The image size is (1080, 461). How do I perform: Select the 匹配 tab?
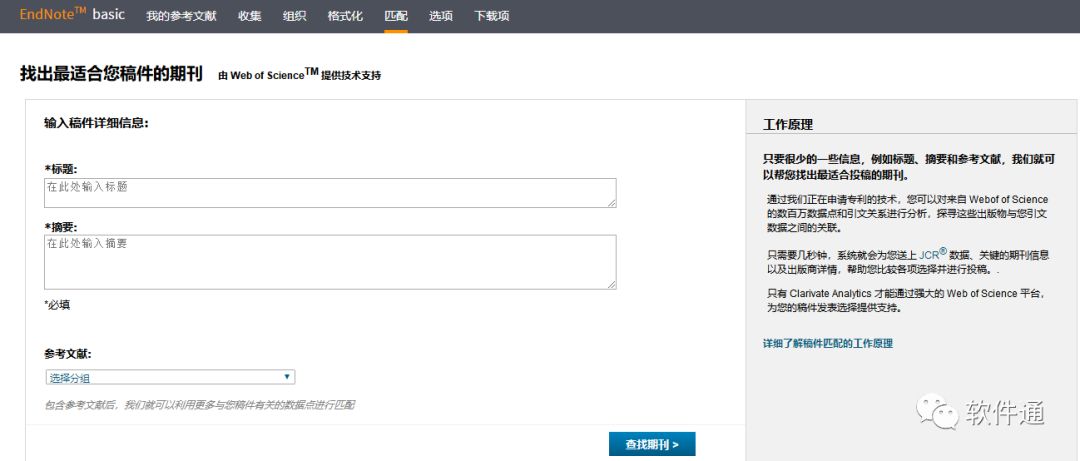point(395,16)
